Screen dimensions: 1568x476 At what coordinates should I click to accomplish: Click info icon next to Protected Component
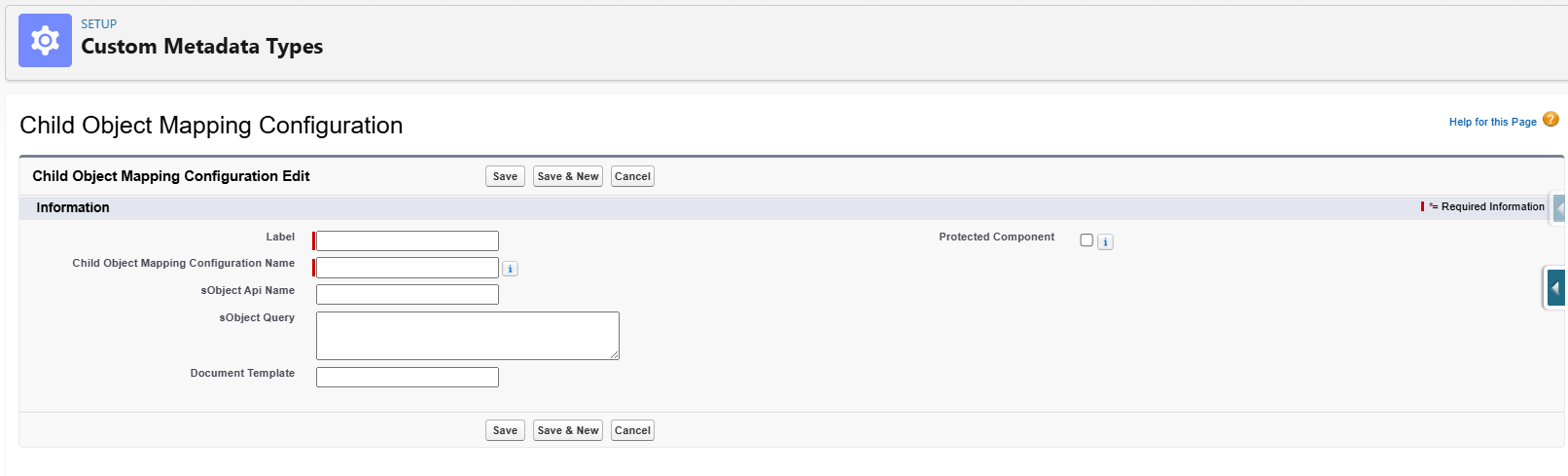(x=1105, y=242)
